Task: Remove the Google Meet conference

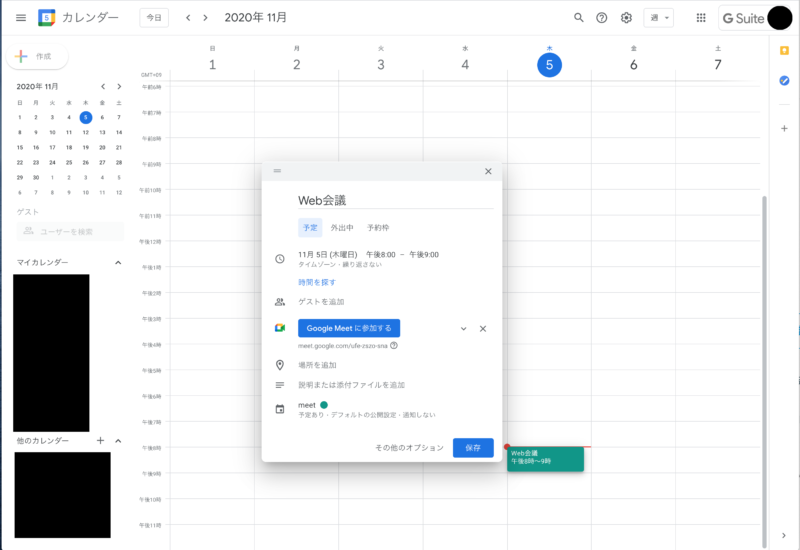Action: point(483,329)
